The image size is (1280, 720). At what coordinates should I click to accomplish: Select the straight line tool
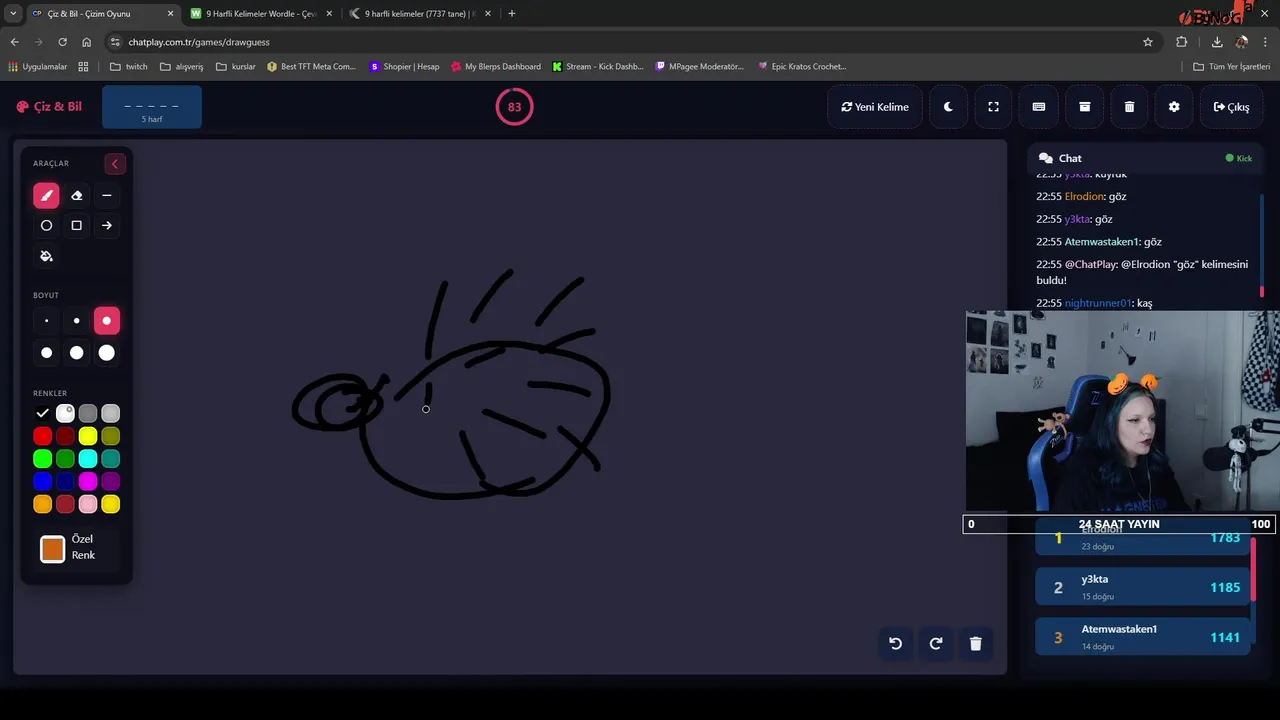(x=107, y=196)
